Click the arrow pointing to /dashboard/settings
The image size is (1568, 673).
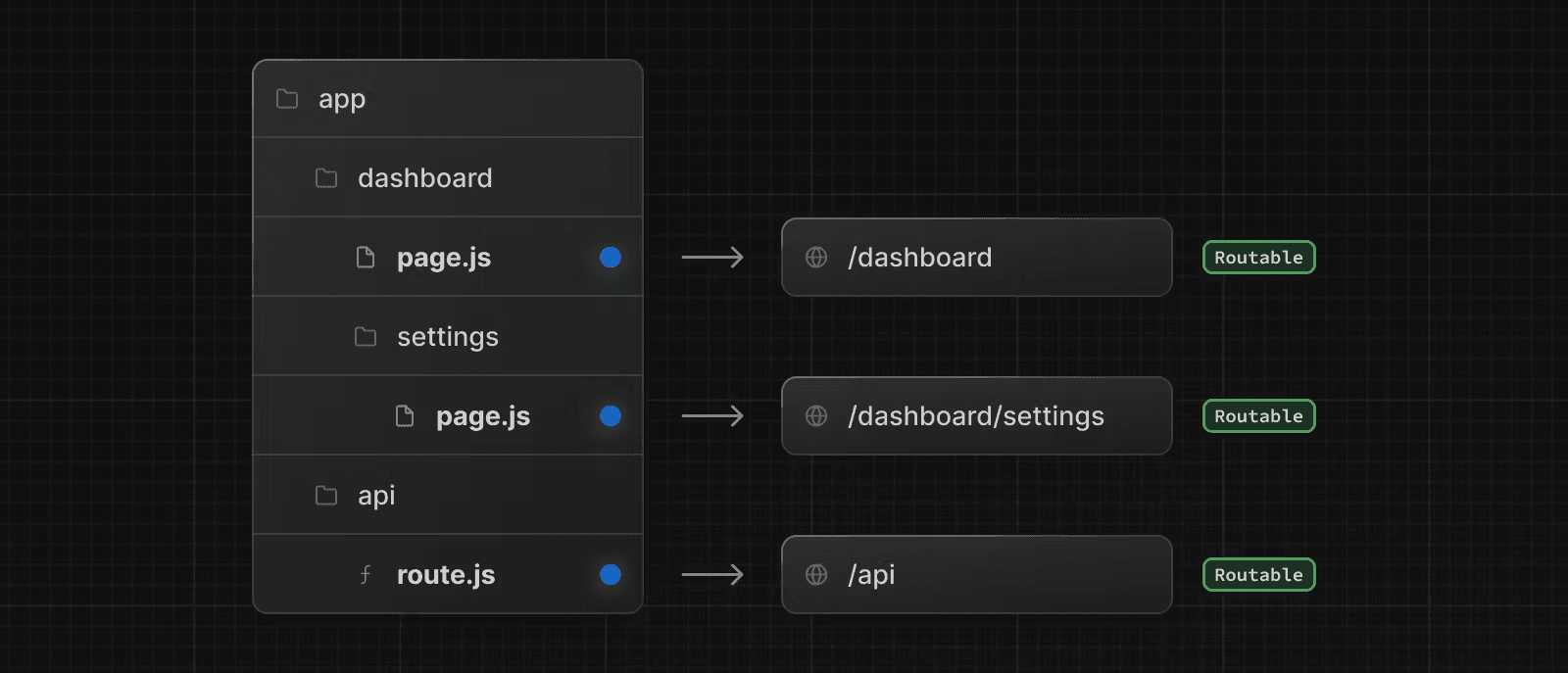[712, 416]
